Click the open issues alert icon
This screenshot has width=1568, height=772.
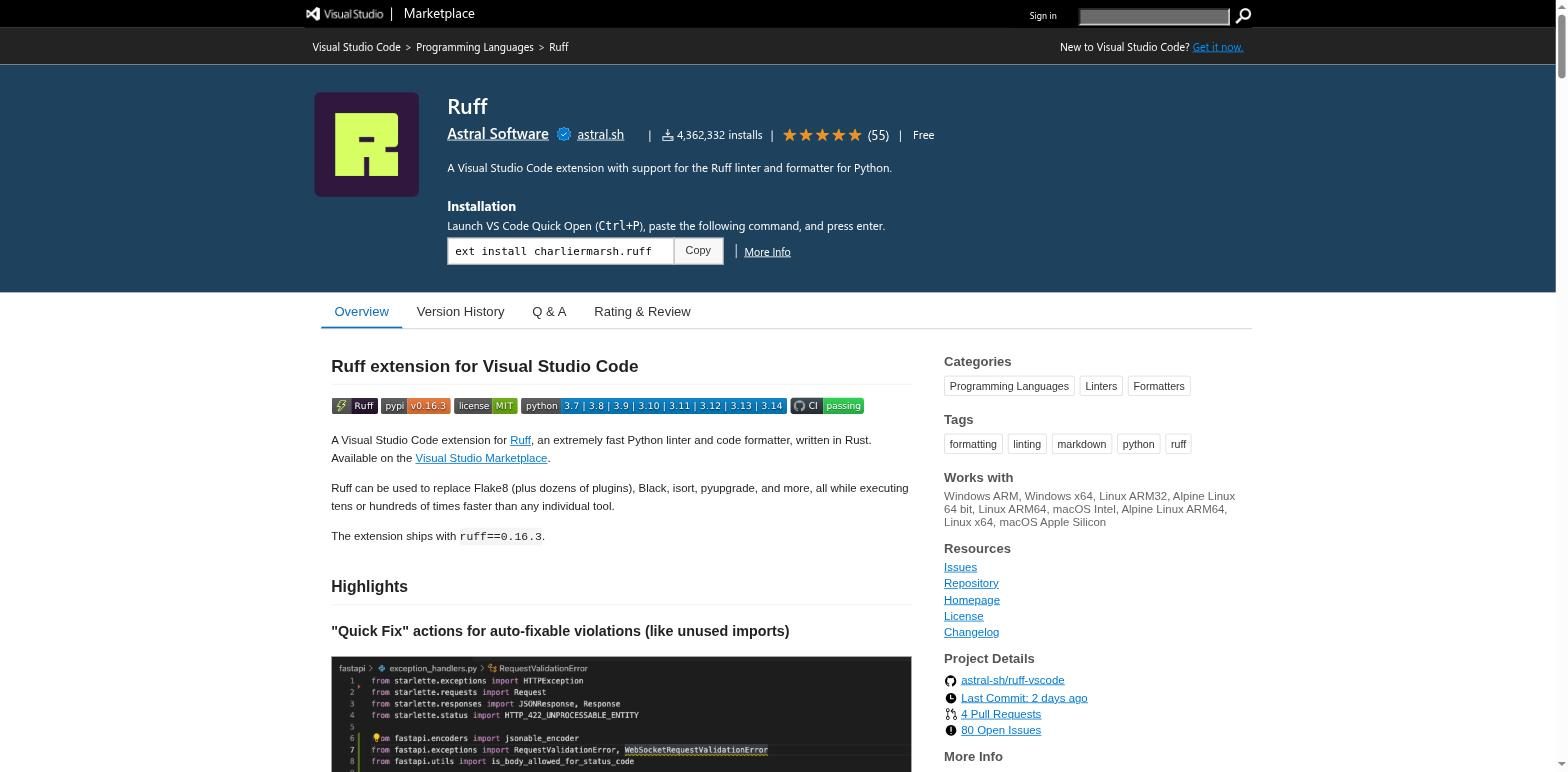(x=950, y=730)
